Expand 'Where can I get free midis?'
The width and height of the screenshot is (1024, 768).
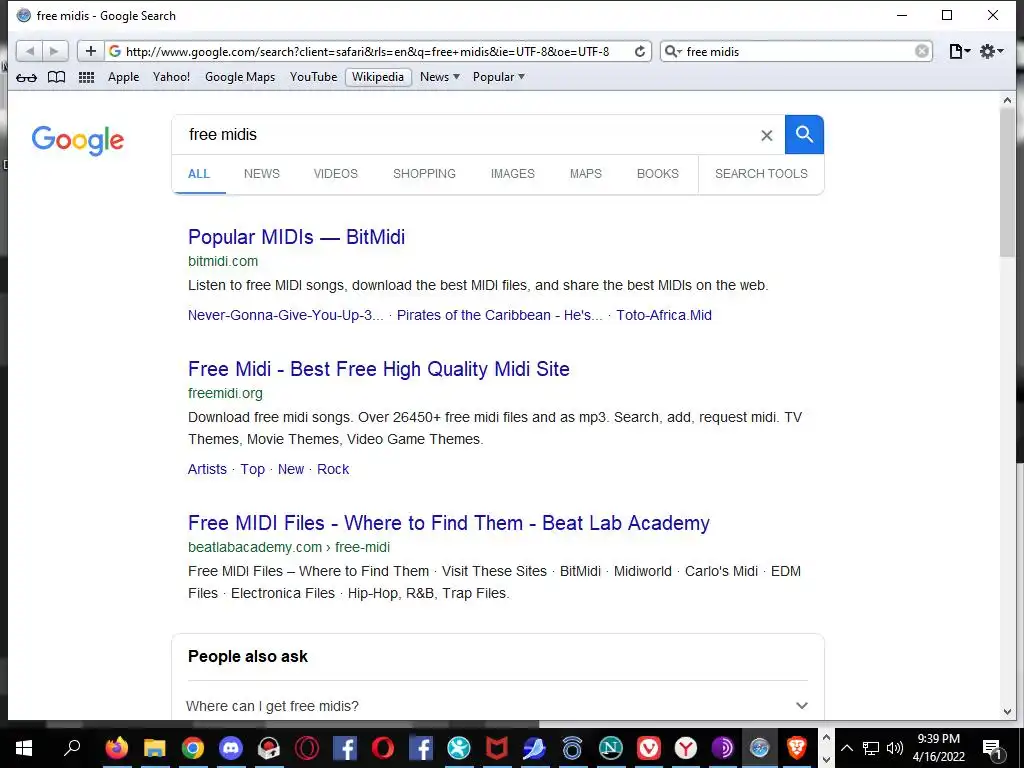coord(497,705)
